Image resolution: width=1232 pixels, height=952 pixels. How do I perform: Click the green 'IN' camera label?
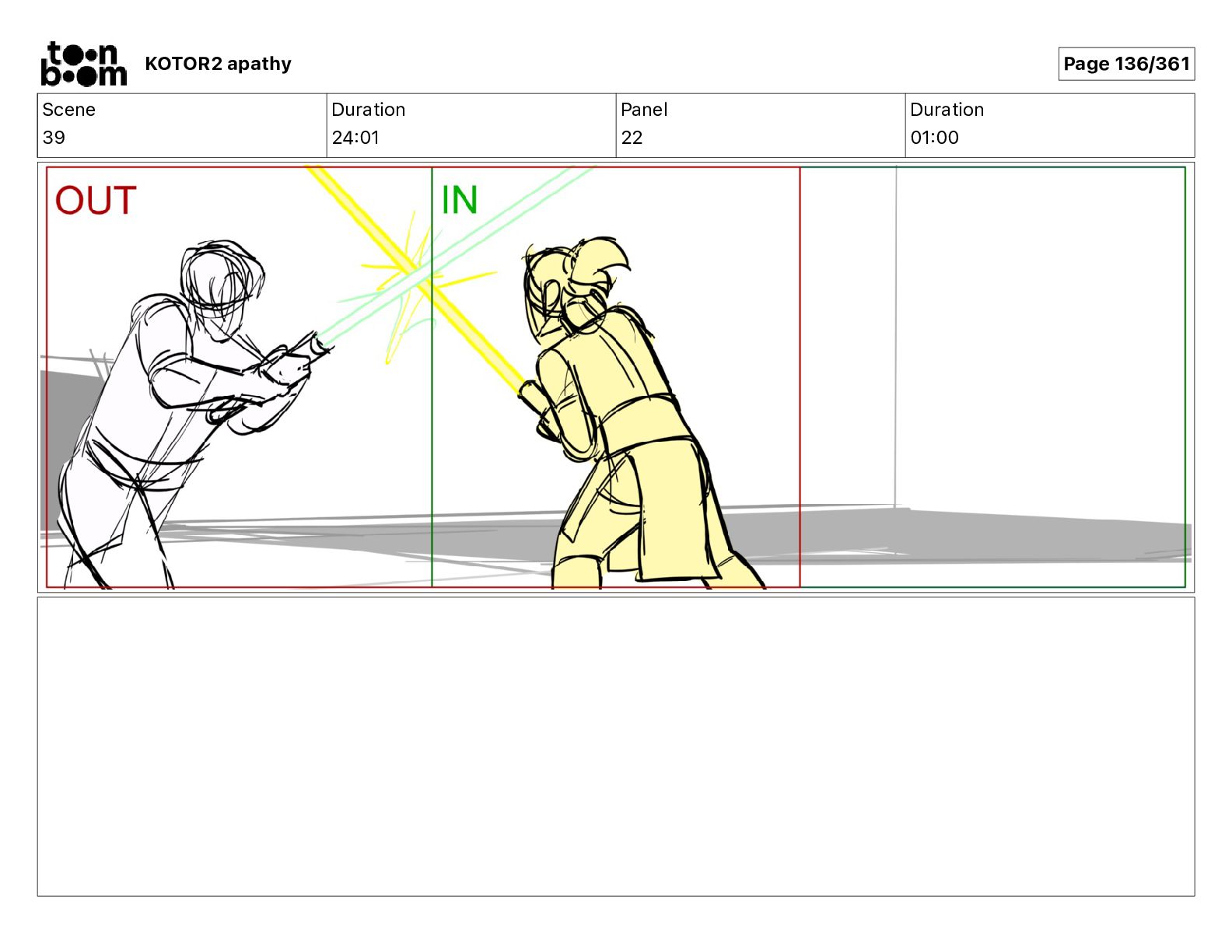(x=459, y=200)
